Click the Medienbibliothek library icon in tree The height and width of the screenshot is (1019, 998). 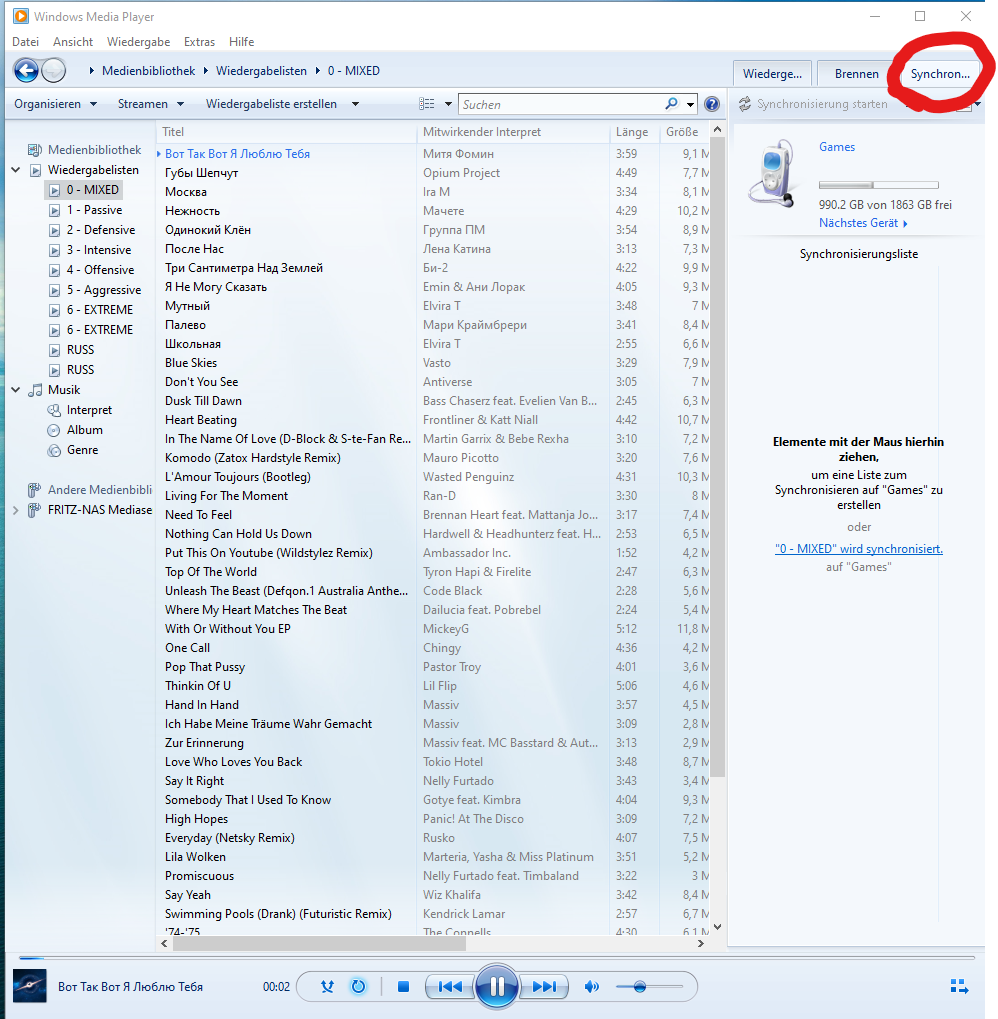coord(34,150)
